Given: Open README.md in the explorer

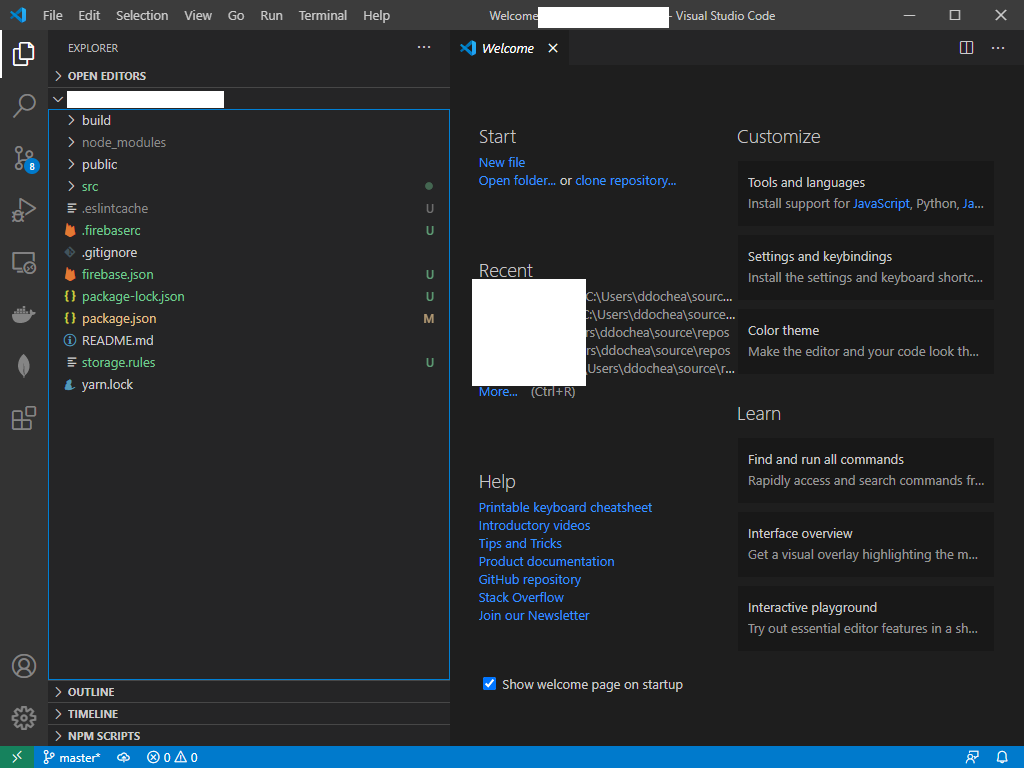Looking at the screenshot, I should [x=249, y=340].
